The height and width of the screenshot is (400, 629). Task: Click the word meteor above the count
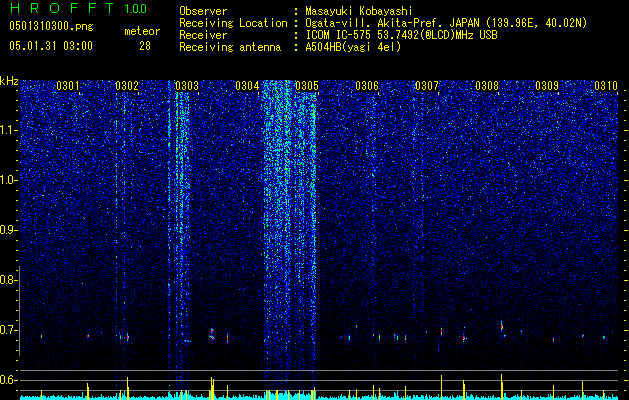pos(142,31)
